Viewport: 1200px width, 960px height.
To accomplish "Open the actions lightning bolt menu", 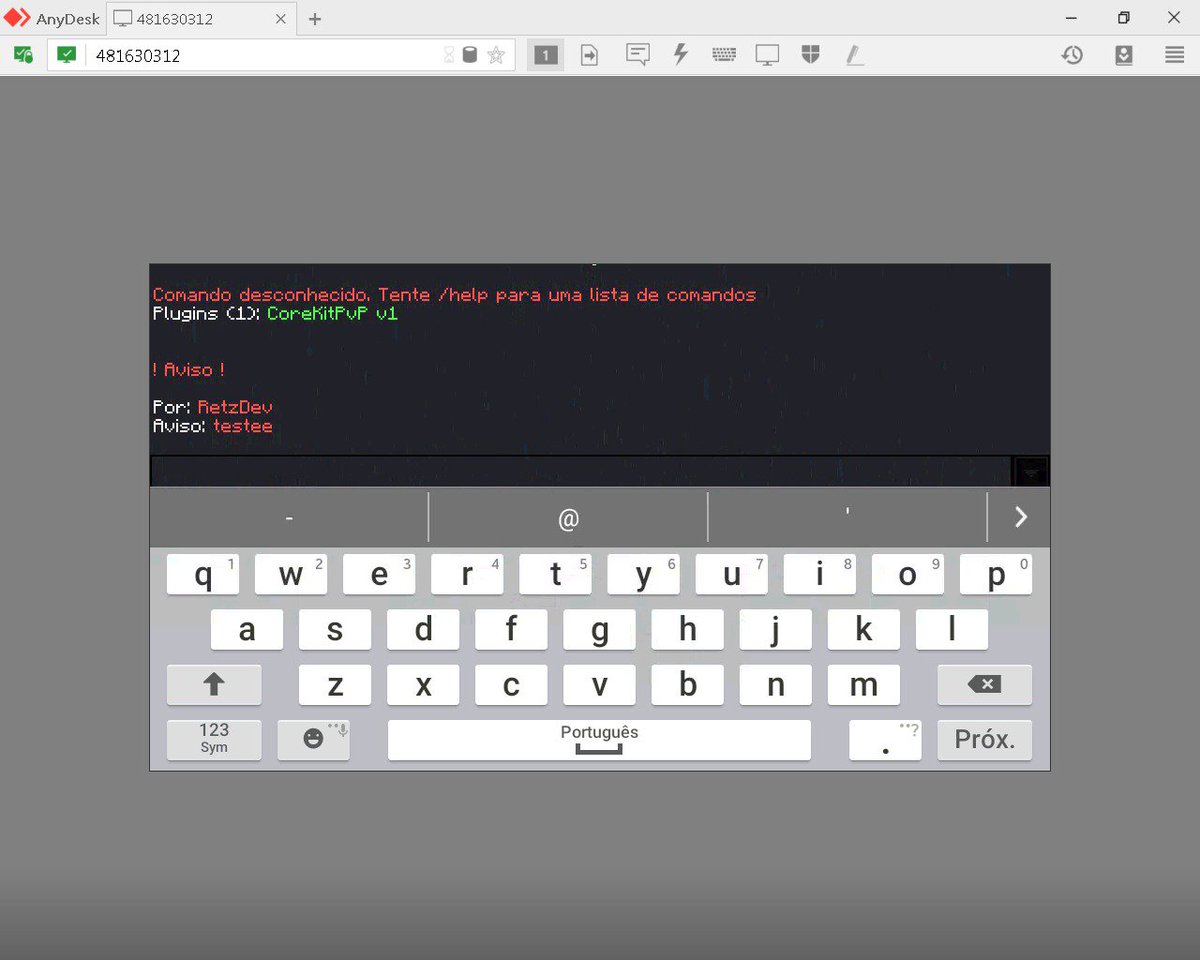I will coord(681,55).
